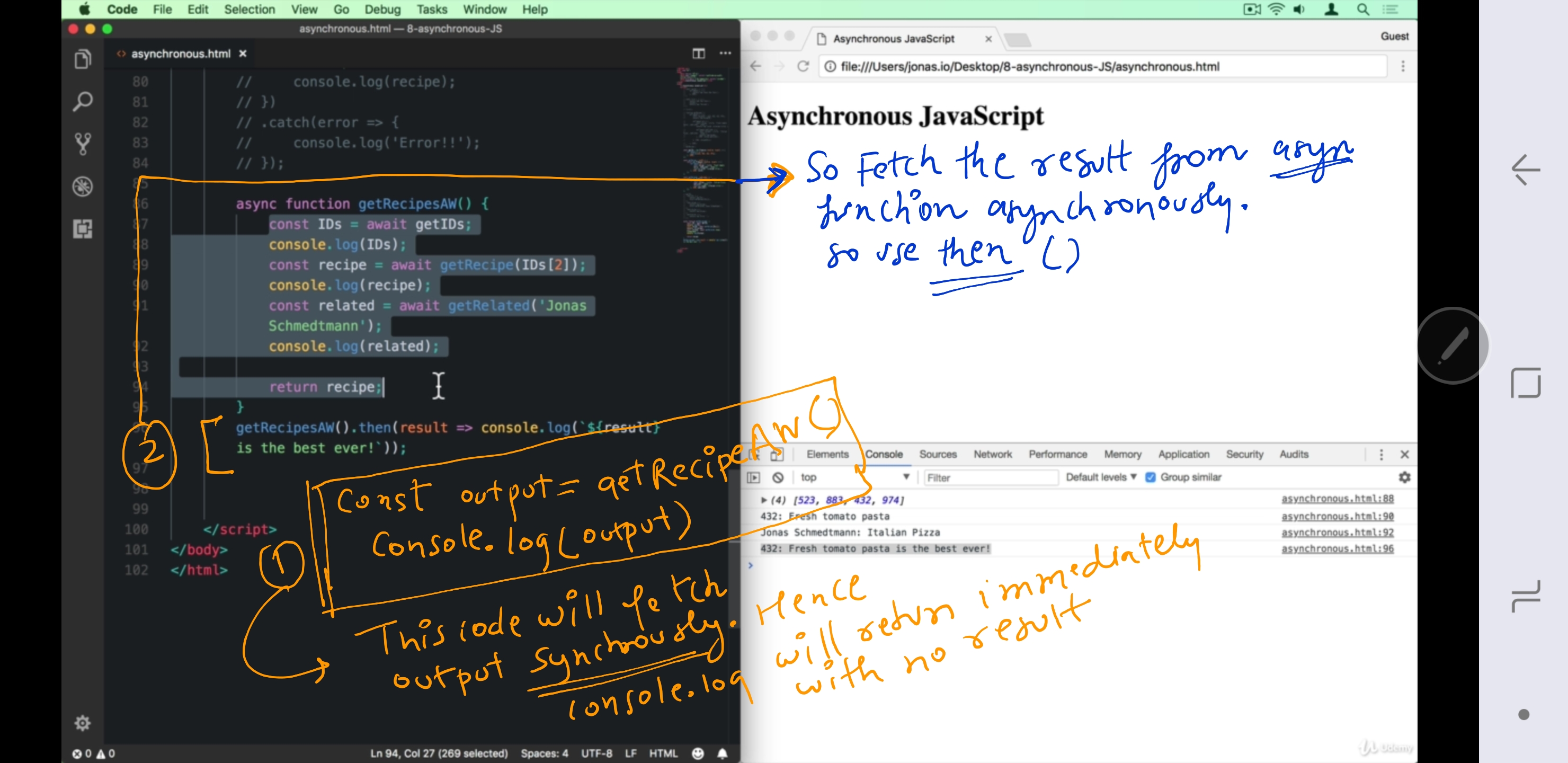Viewport: 1568px width, 763px height.
Task: Toggle the Group similar checkbox
Action: click(x=1150, y=477)
